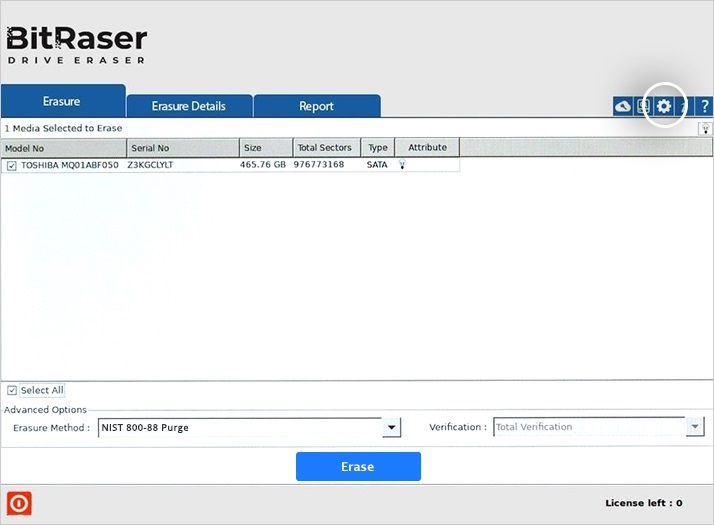The height and width of the screenshot is (525, 714).
Task: Click the SATA type cell
Action: (x=377, y=165)
